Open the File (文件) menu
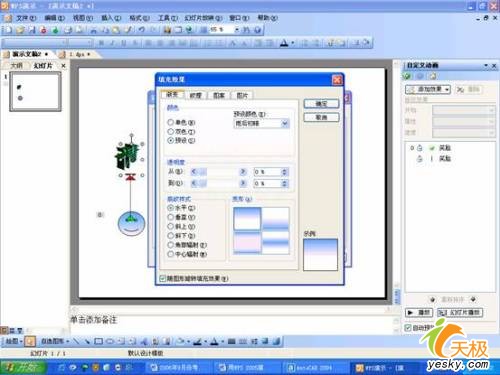The height and width of the screenshot is (375, 500). pos(26,18)
